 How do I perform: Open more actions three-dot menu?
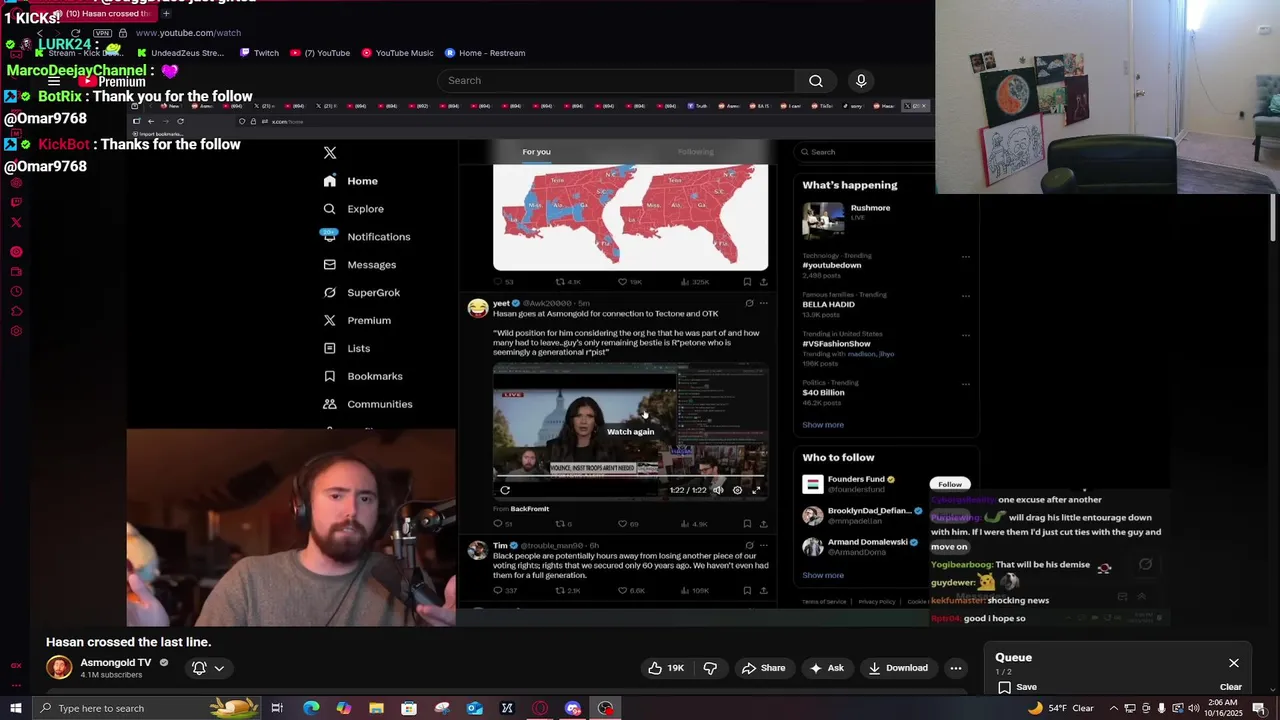[x=956, y=668]
